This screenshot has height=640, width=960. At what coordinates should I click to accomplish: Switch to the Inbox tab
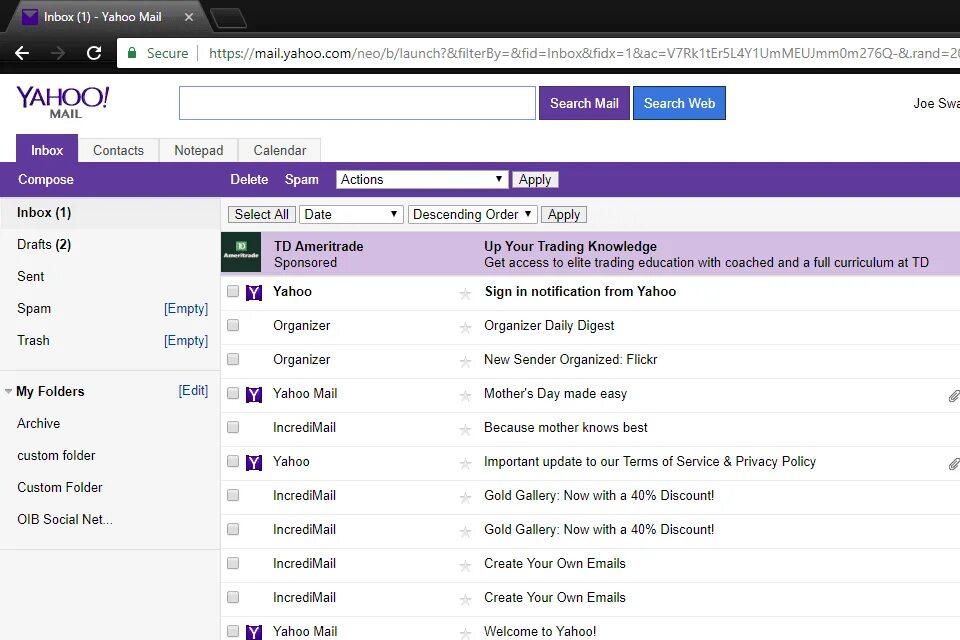tap(47, 150)
